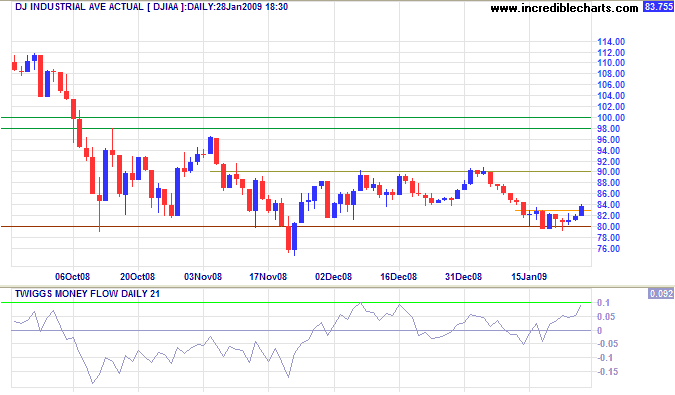Viewport: 675px width, 395px height.
Task: Click the short orange trendline near 83.00
Action: coord(553,210)
